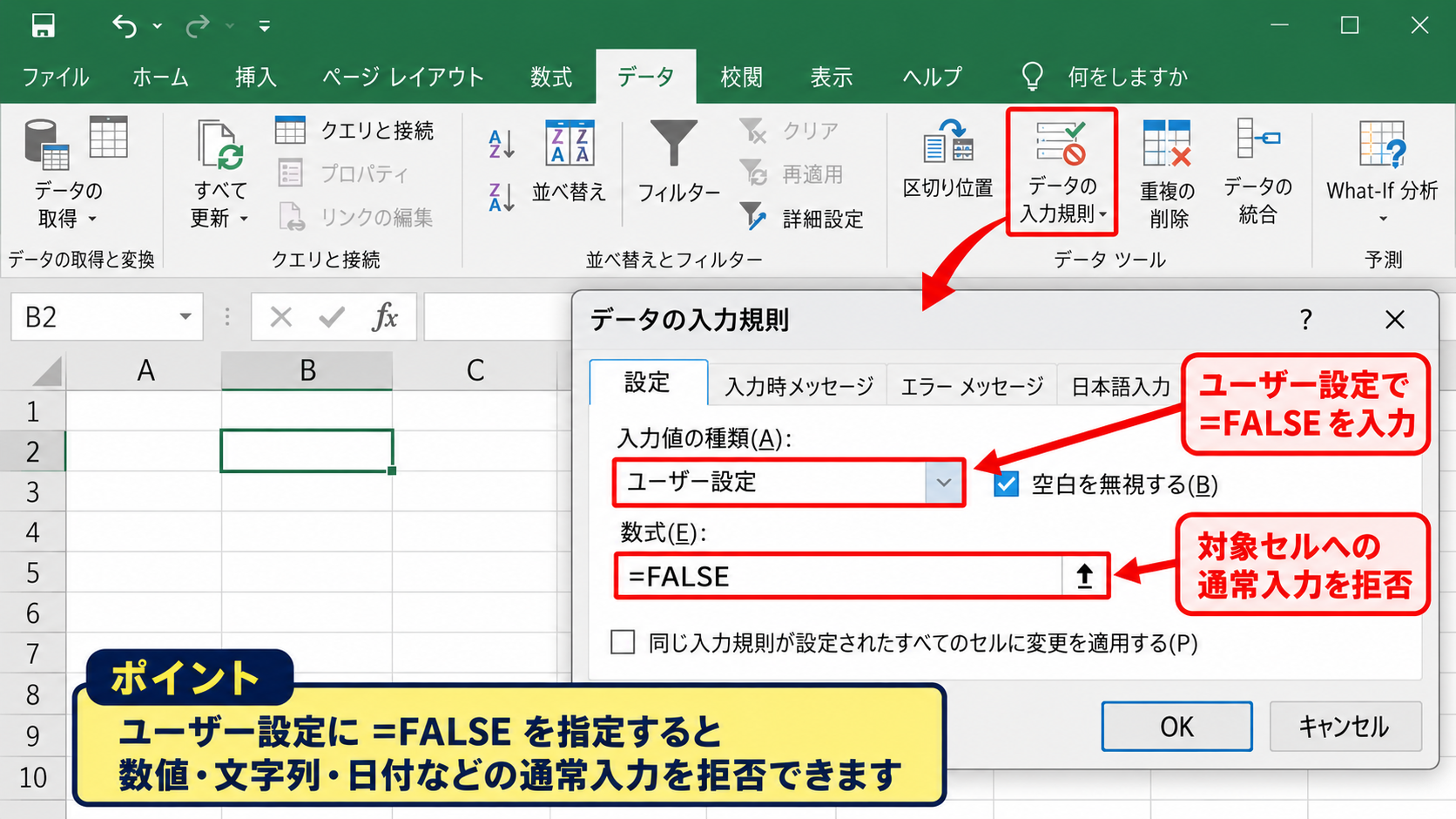Sort descending with the Z-to-A icon
This screenshot has width=1456, height=819.
tap(502, 198)
